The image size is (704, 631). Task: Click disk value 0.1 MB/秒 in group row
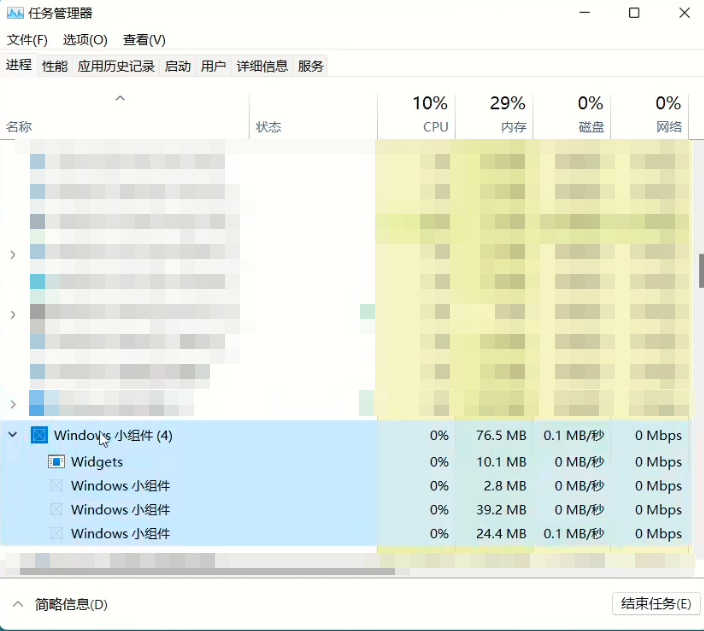click(x=574, y=435)
